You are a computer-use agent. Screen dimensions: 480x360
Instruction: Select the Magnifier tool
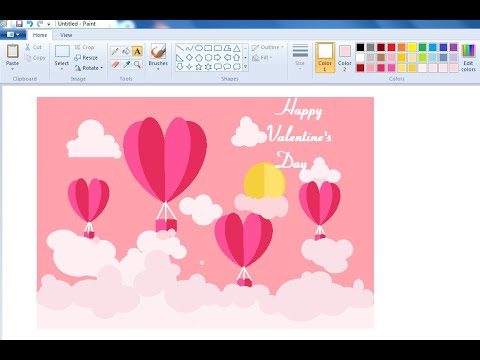(x=137, y=64)
